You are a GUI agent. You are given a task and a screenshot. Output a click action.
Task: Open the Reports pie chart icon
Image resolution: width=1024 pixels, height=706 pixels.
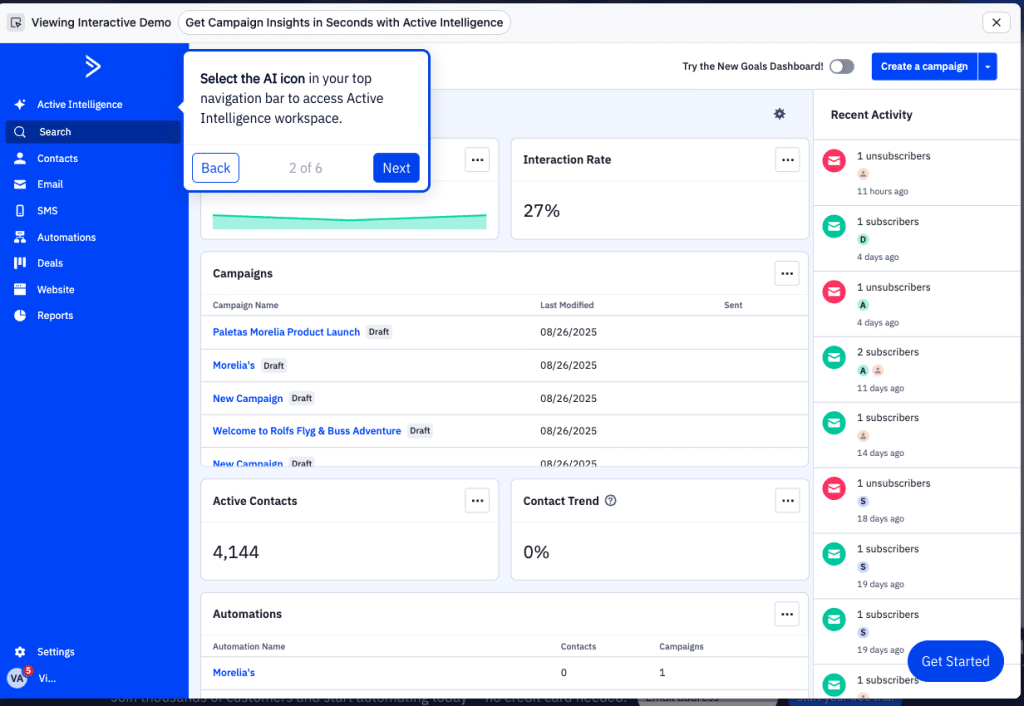(x=19, y=315)
